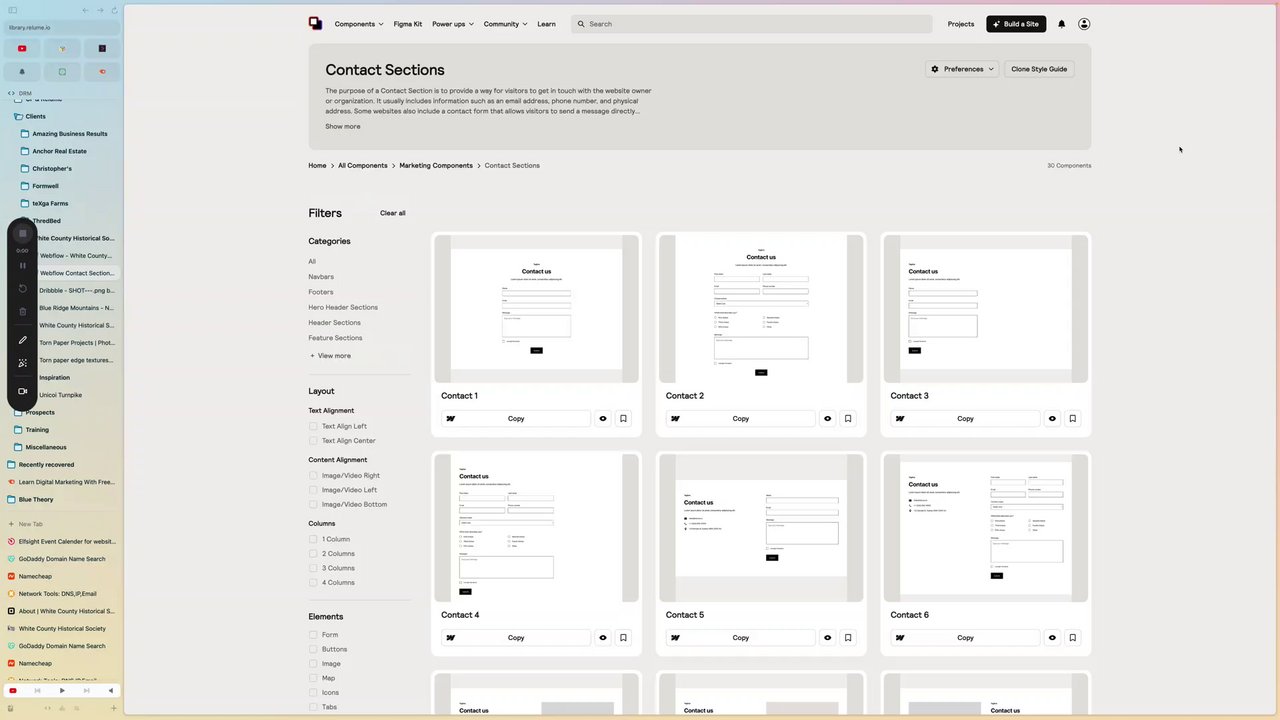Click the Webflow icon on Contact 3 card
Screen dimensions: 1280x720
(900, 419)
